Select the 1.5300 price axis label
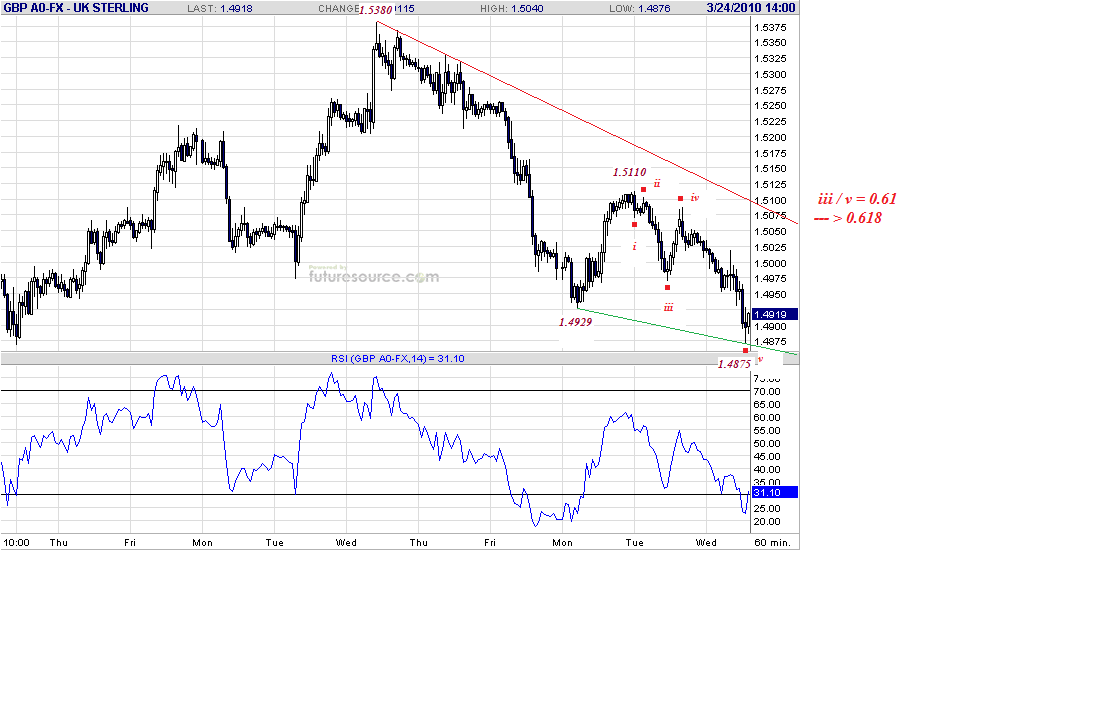 click(x=770, y=74)
